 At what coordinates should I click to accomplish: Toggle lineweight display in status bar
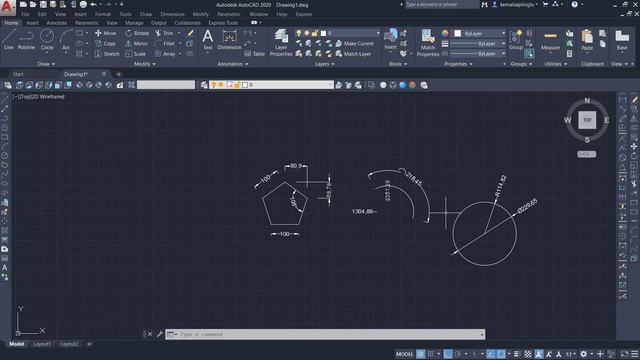(x=517, y=354)
